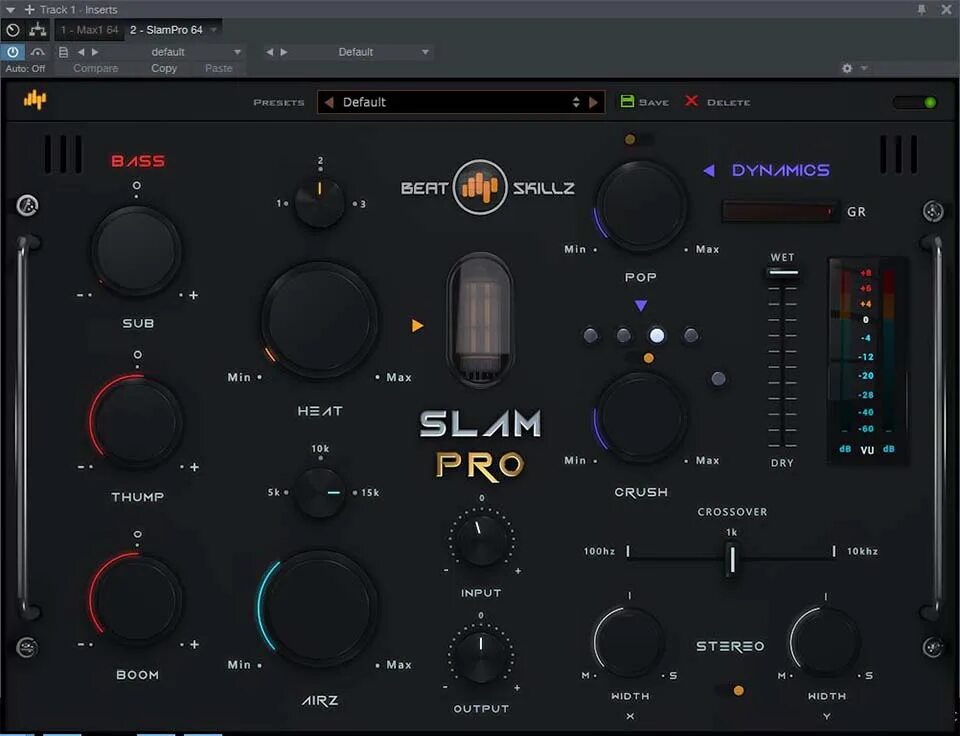This screenshot has width=960, height=736.
Task: Click the INPUT gain knob
Action: click(481, 538)
